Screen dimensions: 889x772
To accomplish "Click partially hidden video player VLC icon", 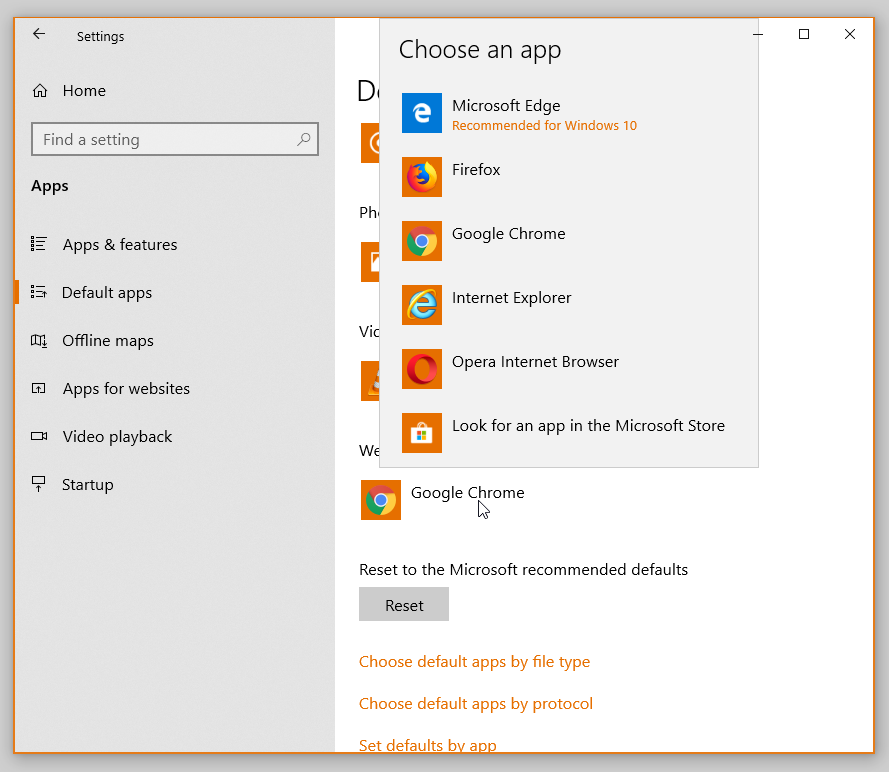I will 370,381.
